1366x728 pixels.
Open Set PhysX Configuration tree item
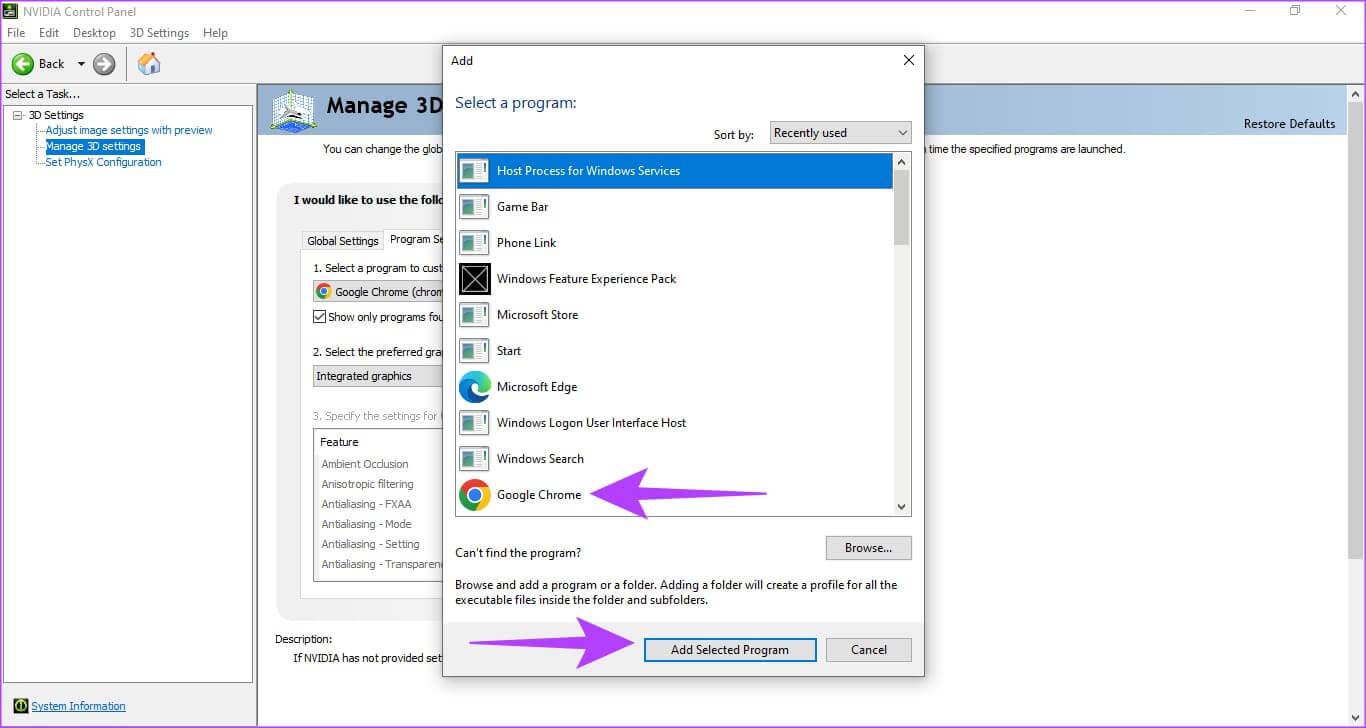tap(103, 162)
